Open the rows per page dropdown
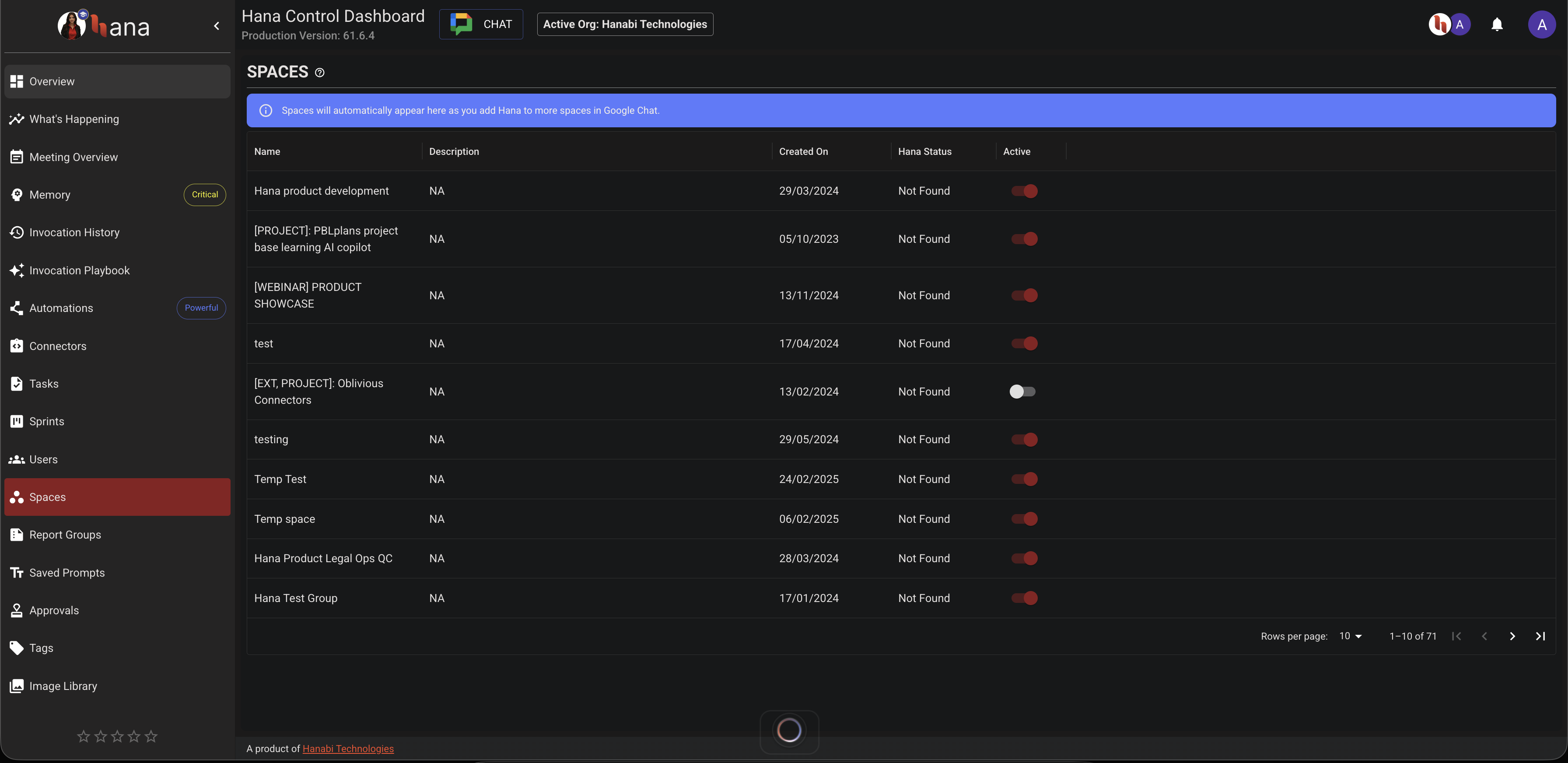The width and height of the screenshot is (1568, 763). click(1350, 636)
